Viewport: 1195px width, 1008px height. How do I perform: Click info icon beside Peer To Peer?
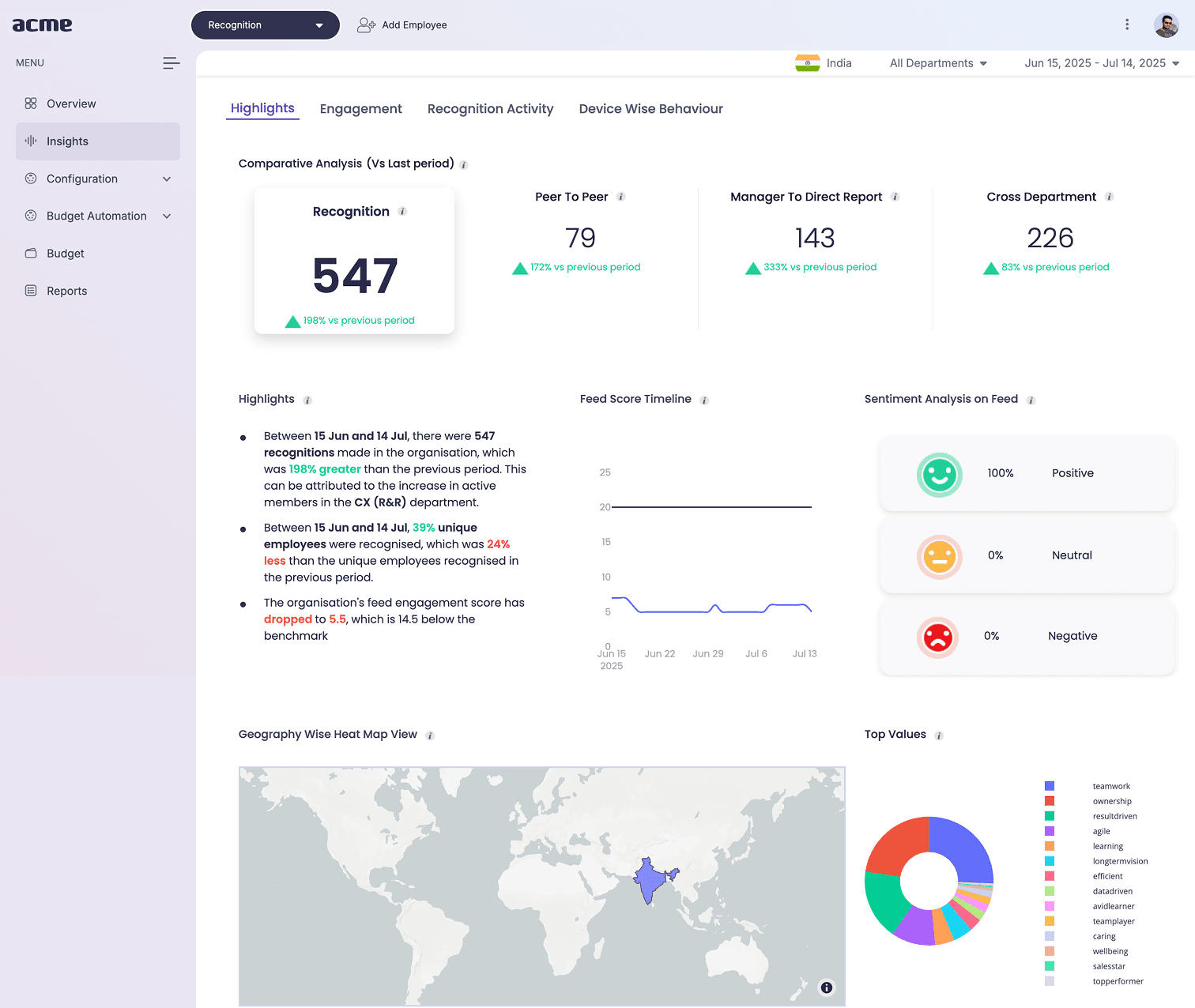tap(621, 197)
